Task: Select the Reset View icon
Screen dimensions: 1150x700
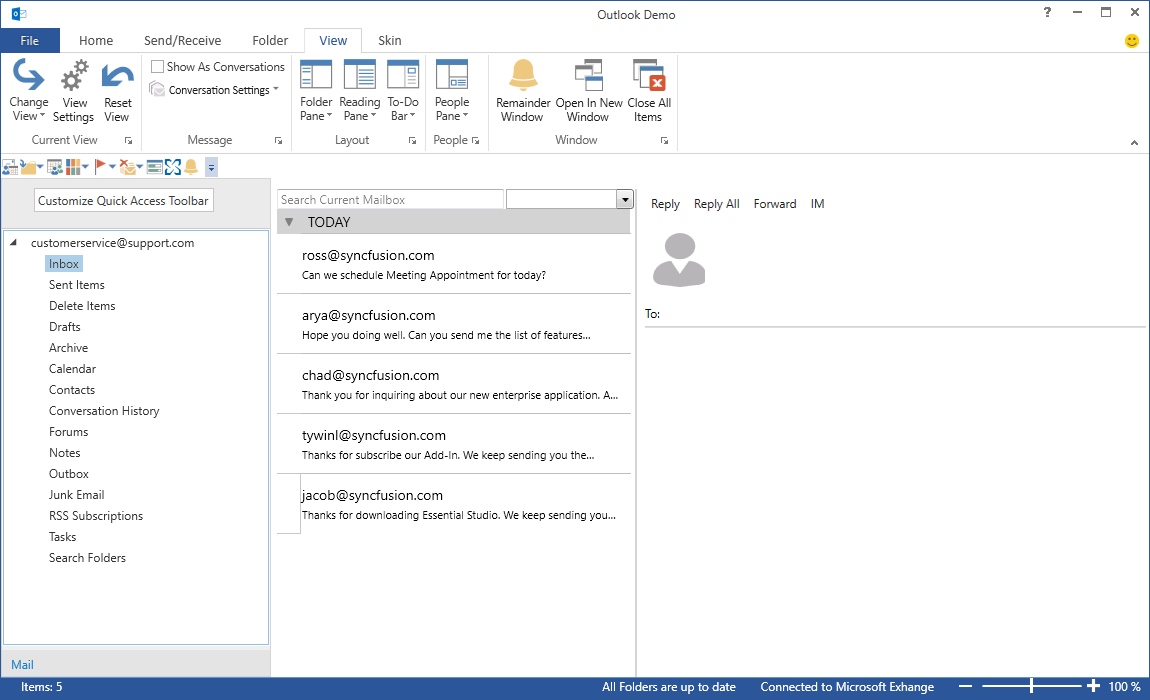Action: pos(117,90)
